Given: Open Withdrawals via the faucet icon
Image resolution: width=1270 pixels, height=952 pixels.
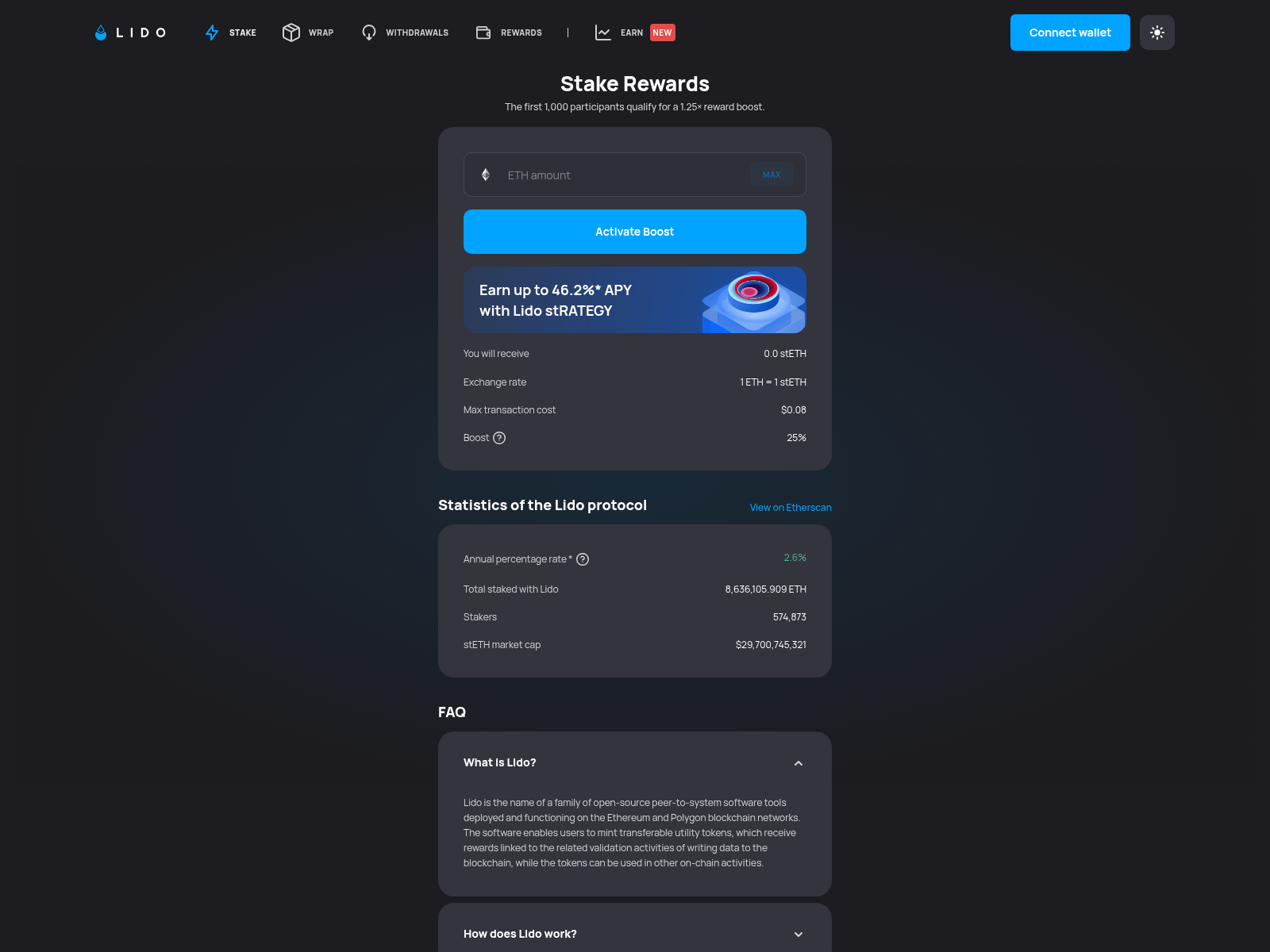Looking at the screenshot, I should coord(368,33).
